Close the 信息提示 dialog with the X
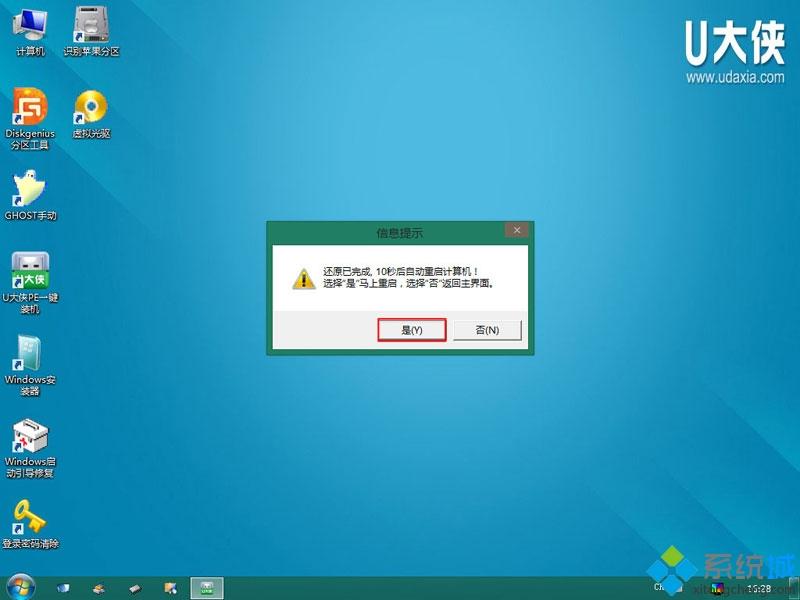This screenshot has width=800, height=600. (517, 230)
